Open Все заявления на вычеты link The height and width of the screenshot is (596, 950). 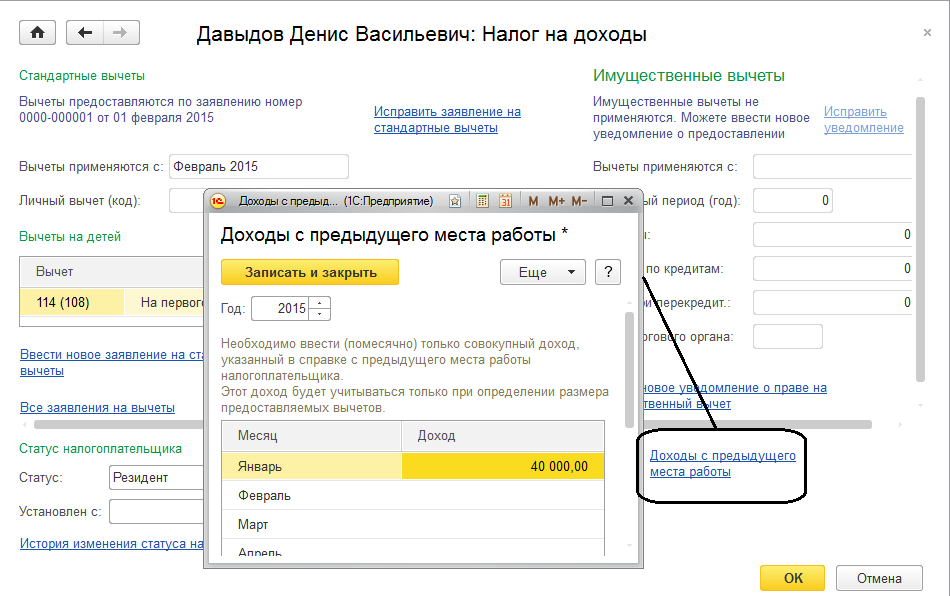pyautogui.click(x=98, y=408)
